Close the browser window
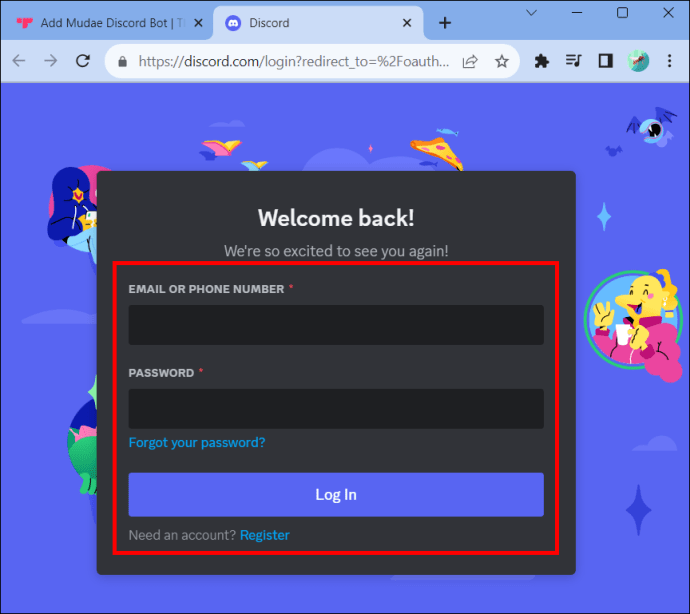 (668, 13)
